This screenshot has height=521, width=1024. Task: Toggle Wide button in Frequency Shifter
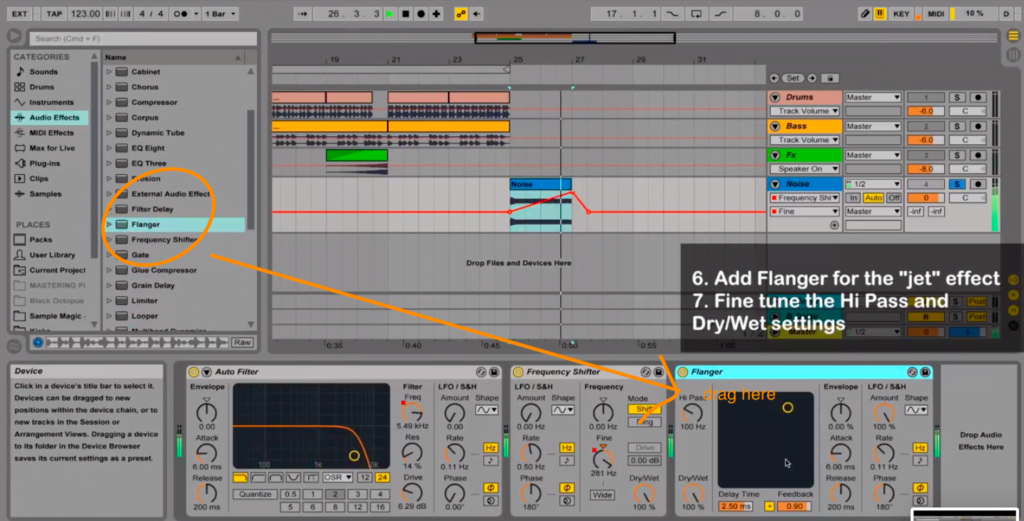click(x=602, y=495)
